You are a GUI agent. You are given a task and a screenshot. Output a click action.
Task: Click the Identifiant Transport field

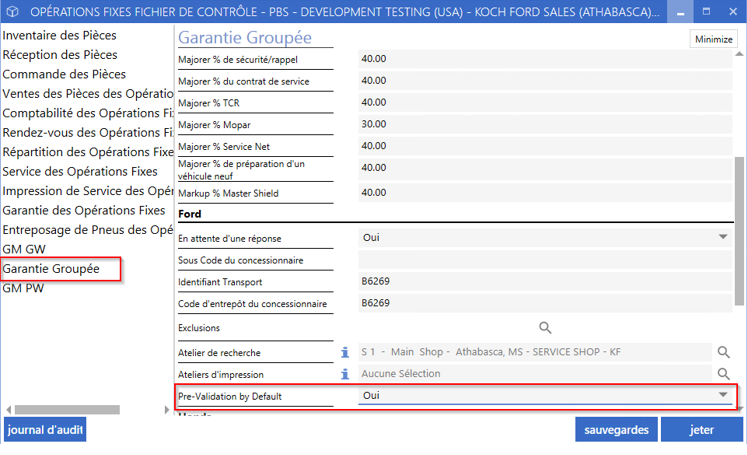(x=545, y=282)
